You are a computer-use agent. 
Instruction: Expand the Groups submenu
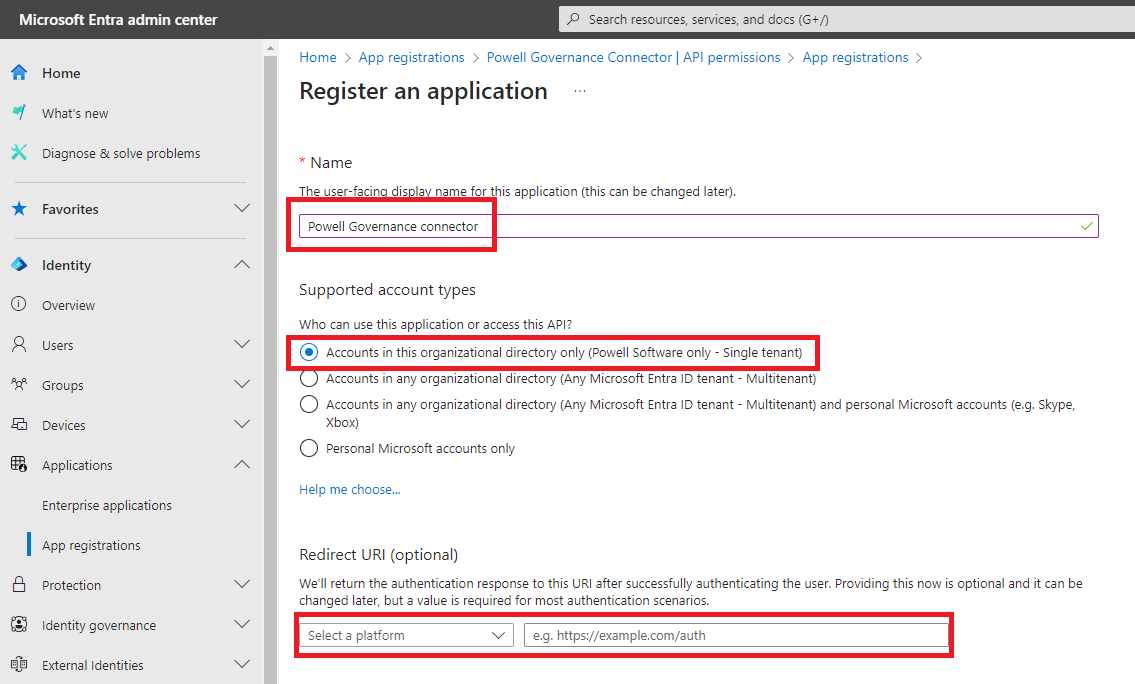(242, 384)
